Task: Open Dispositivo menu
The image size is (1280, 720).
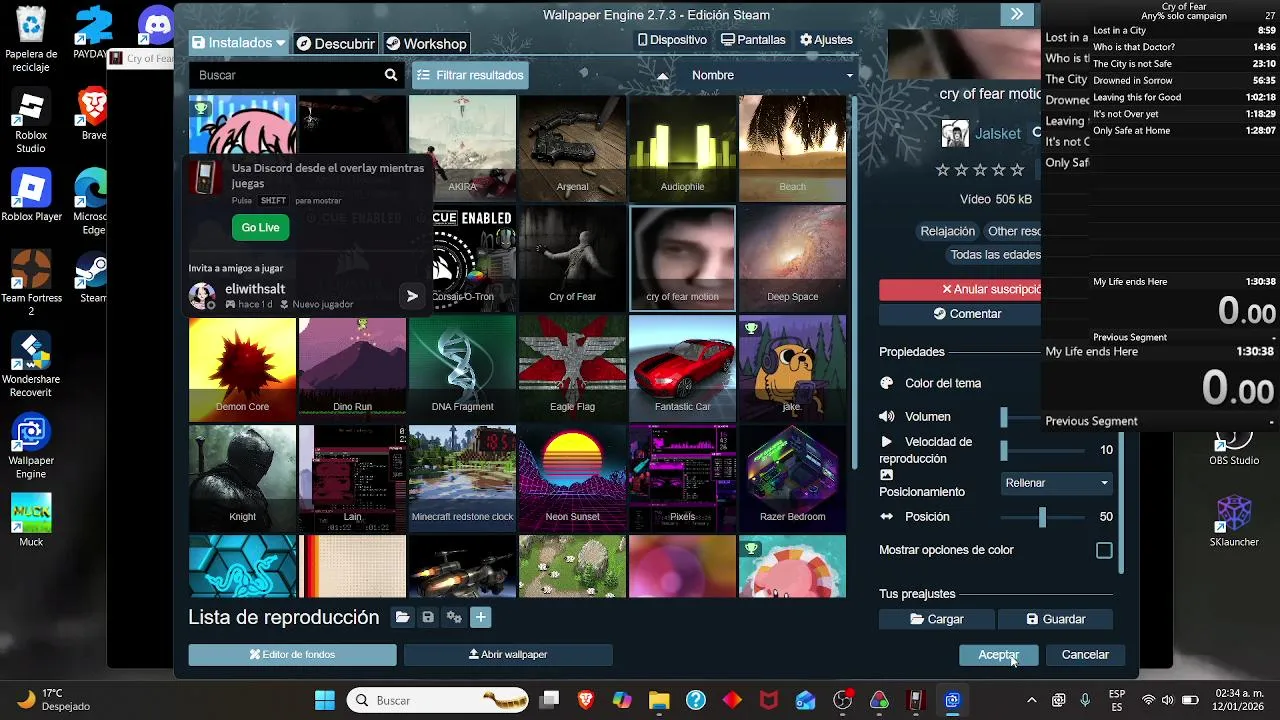Action: click(672, 40)
